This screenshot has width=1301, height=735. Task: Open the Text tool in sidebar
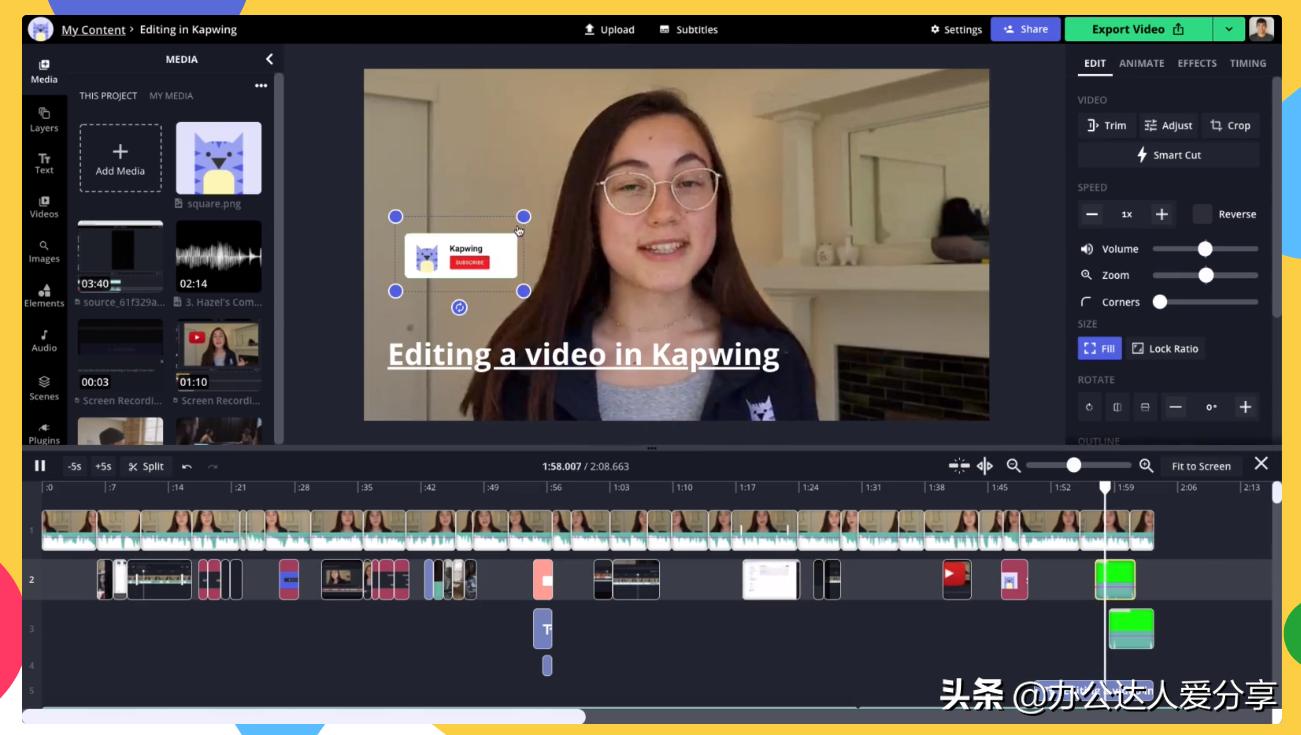(44, 163)
